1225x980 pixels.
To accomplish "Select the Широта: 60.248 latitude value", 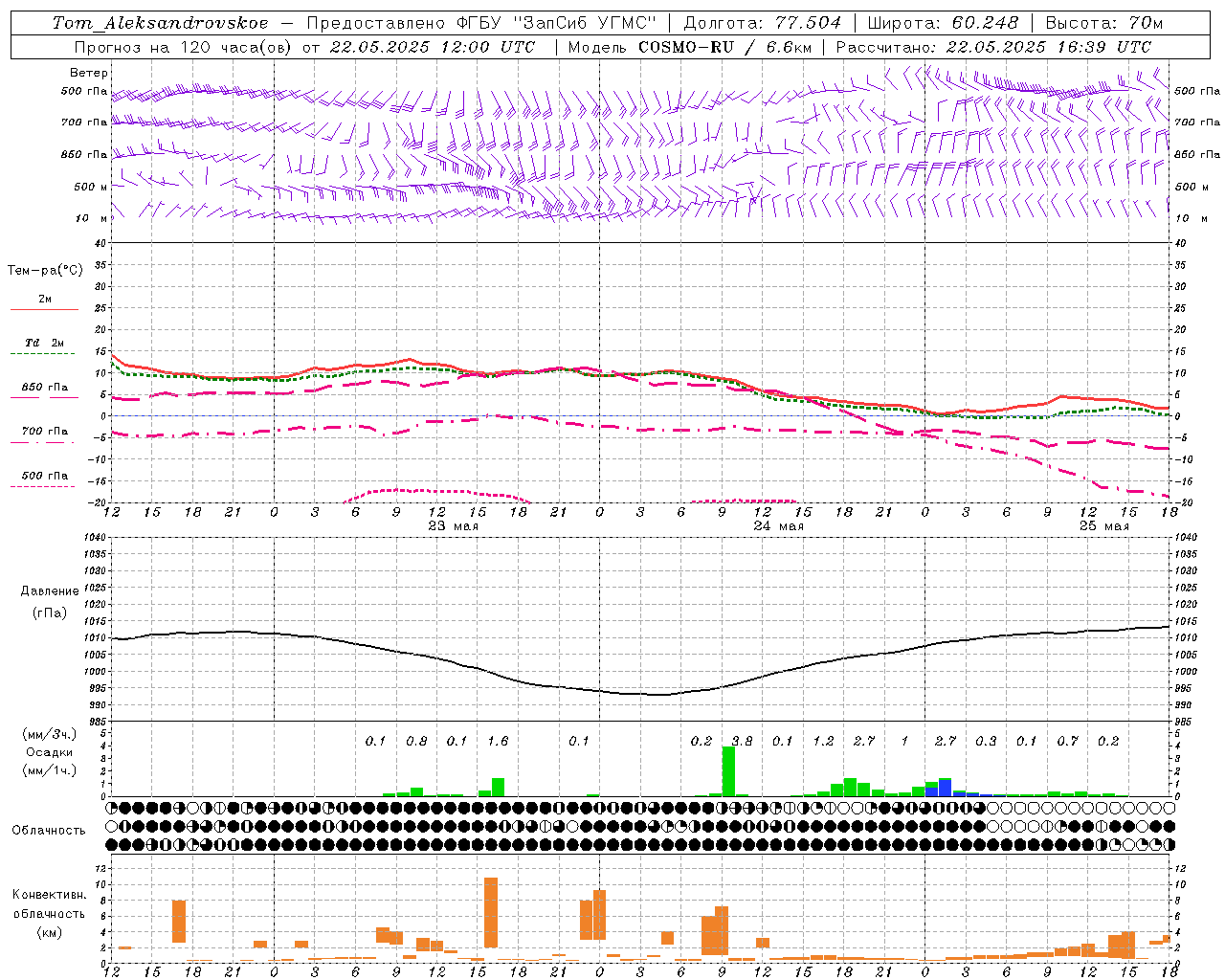I will pos(943,23).
